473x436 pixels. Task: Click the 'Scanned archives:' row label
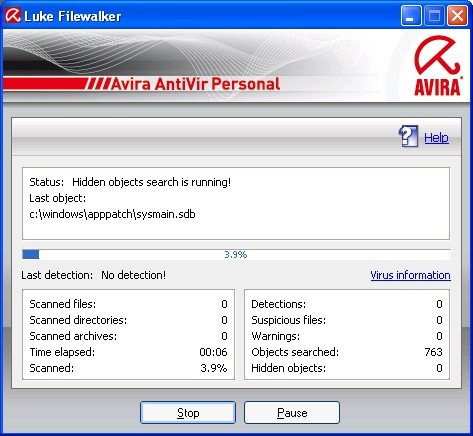click(x=73, y=336)
